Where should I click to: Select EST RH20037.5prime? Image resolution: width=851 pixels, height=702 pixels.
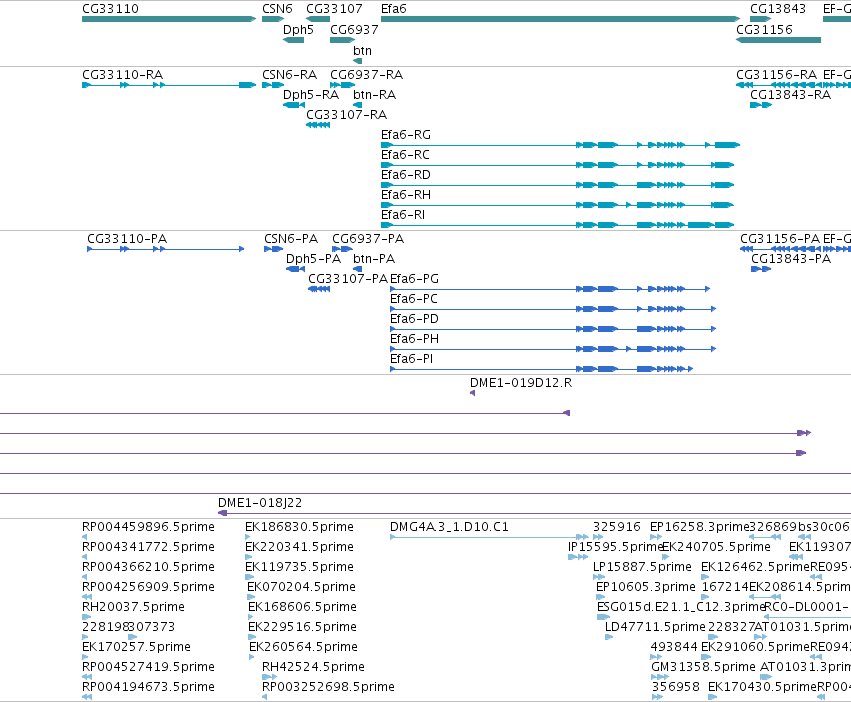[x=86, y=617]
